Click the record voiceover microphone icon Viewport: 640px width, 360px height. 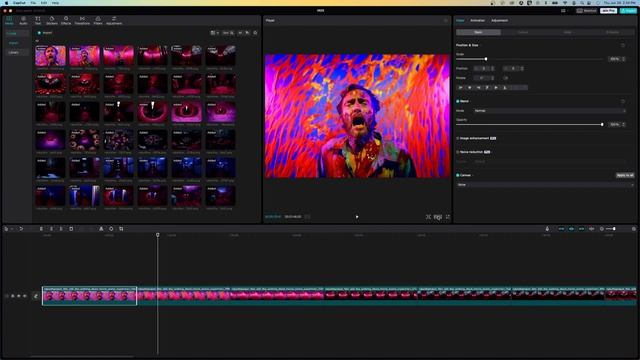point(547,229)
